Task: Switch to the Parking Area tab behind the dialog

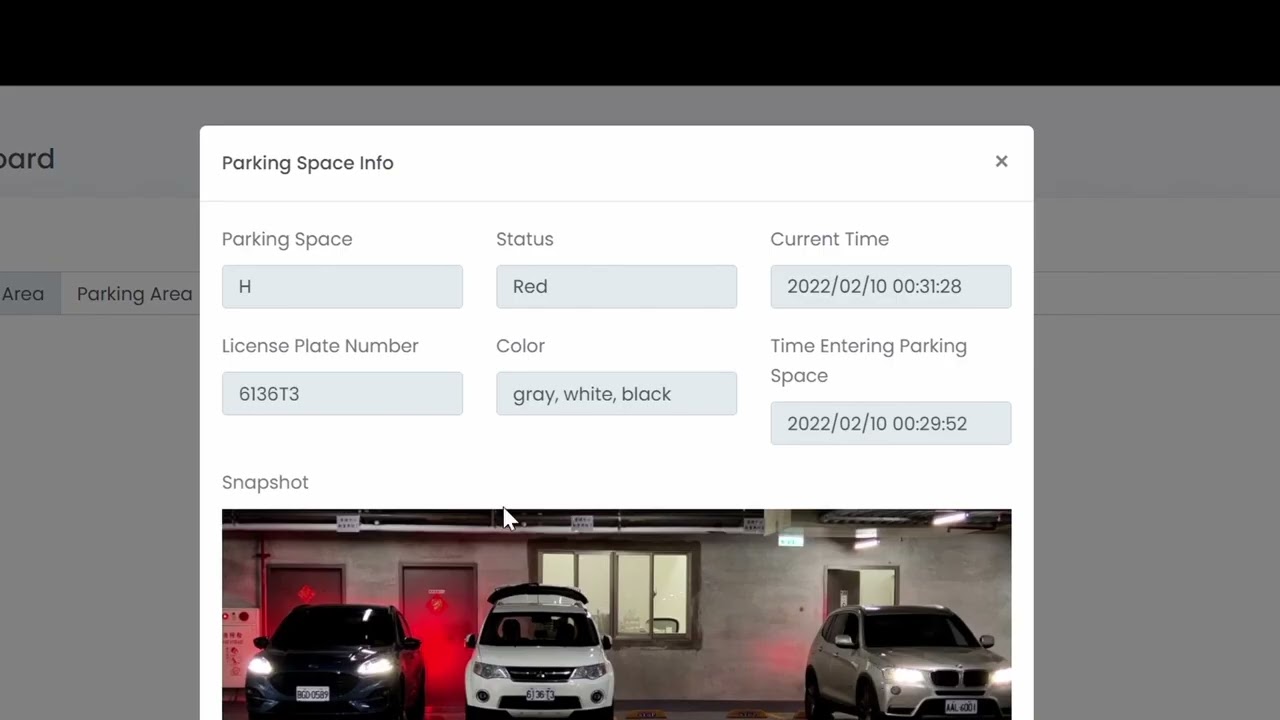Action: pos(134,294)
